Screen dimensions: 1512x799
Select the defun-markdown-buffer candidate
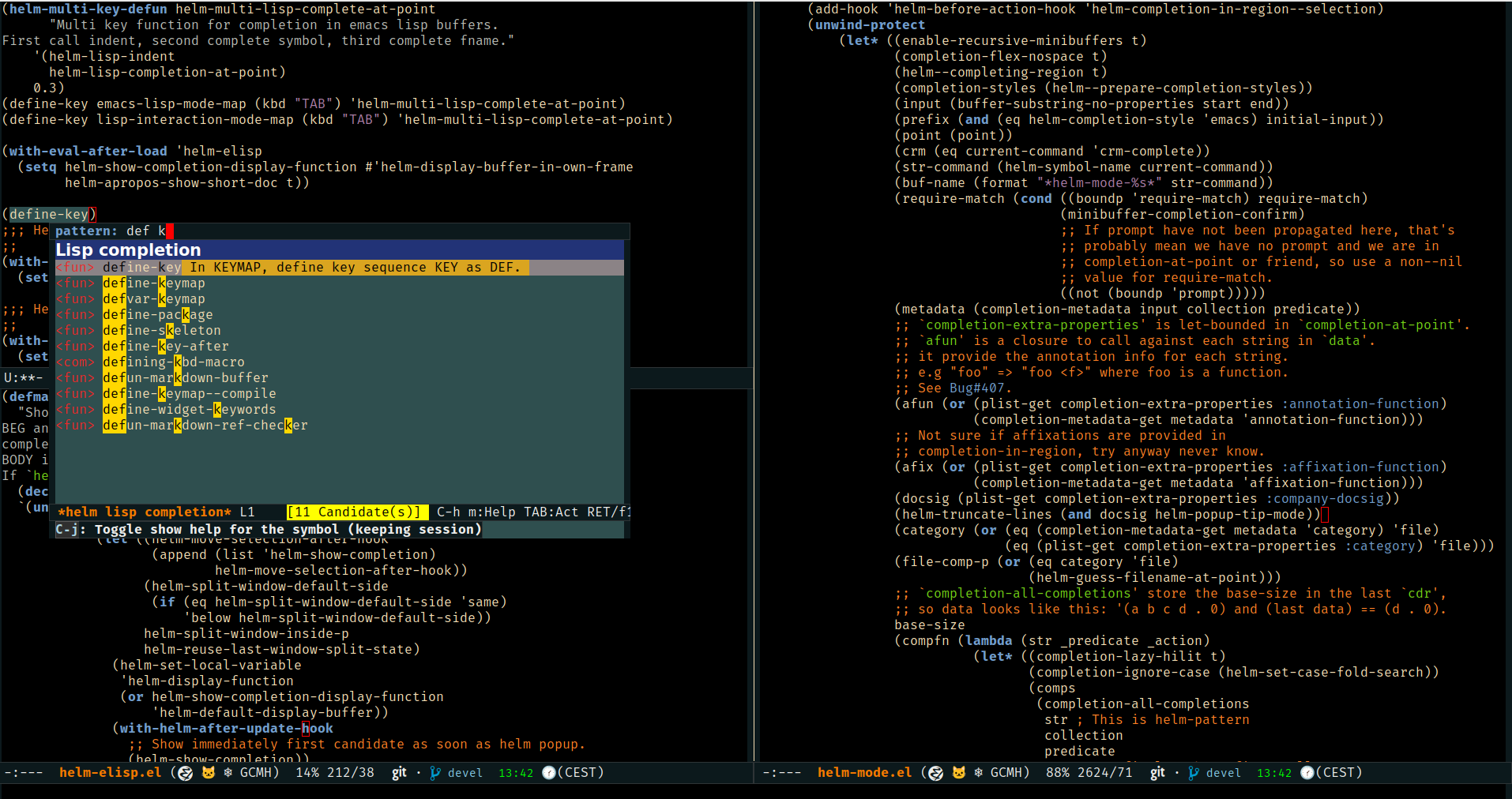(x=340, y=378)
